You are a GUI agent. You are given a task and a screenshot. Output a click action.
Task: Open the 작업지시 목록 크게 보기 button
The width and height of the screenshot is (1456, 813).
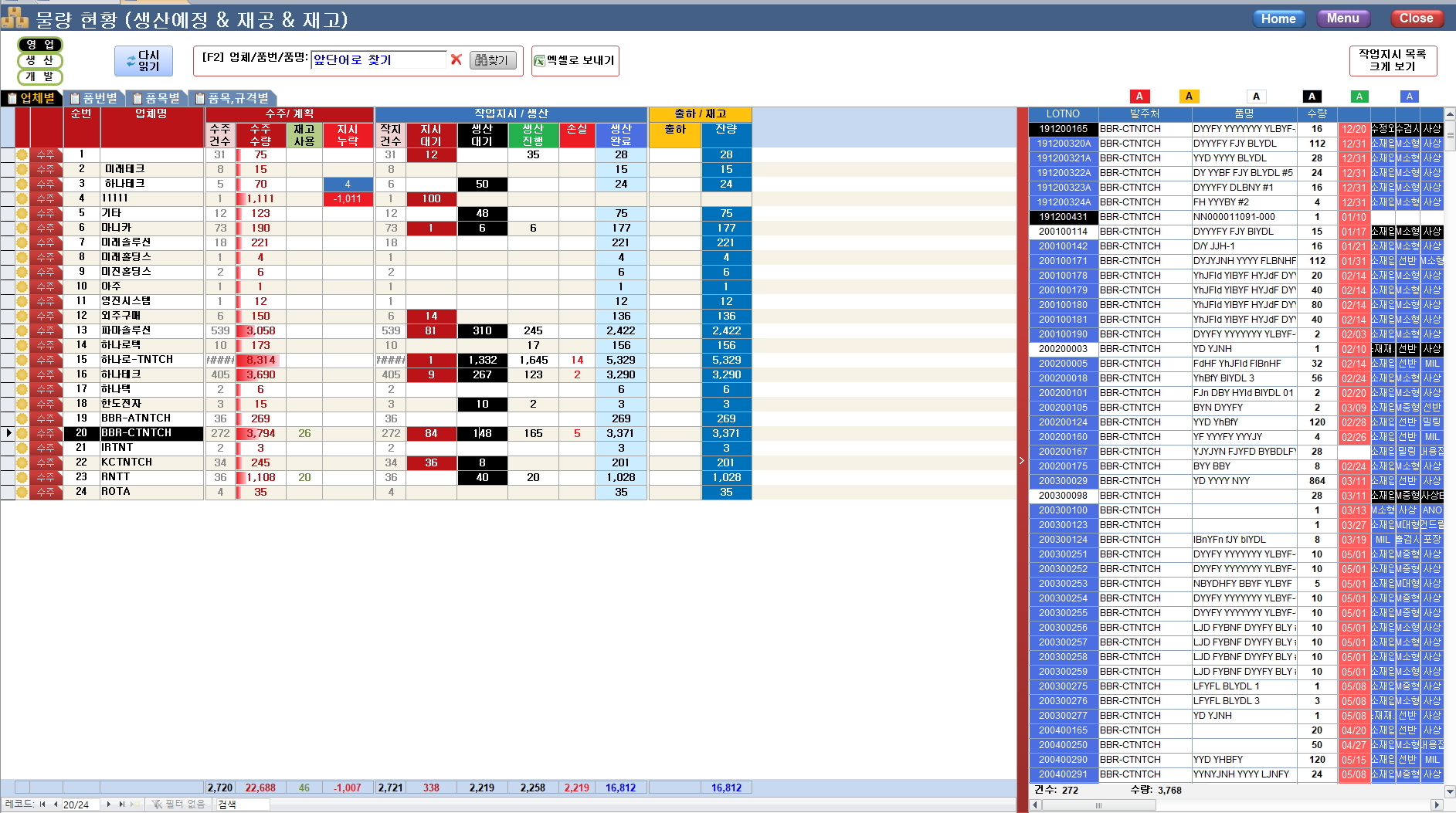[x=1393, y=60]
